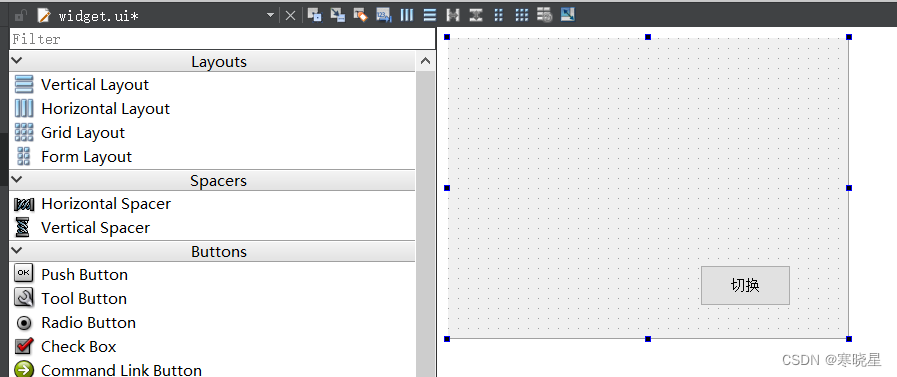Lay out vertically in splitter
This screenshot has height=377, width=897.
475,15
